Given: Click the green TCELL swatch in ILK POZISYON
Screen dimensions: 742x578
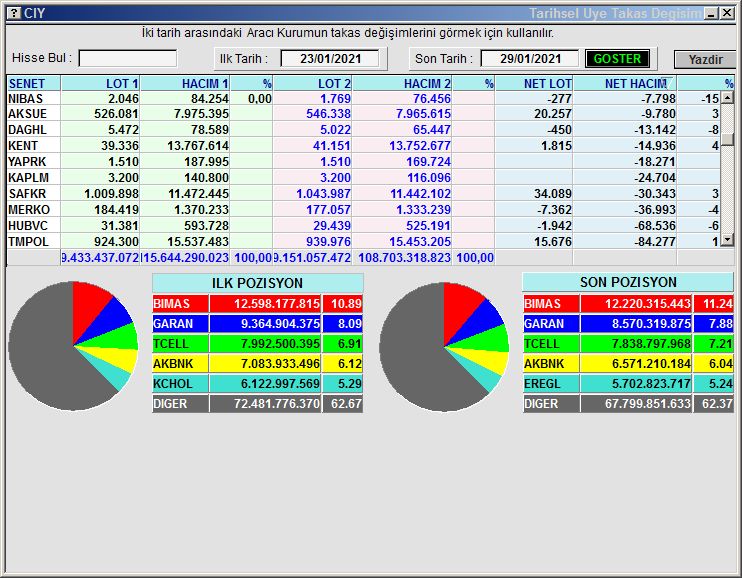Looking at the screenshot, I should tap(180, 344).
